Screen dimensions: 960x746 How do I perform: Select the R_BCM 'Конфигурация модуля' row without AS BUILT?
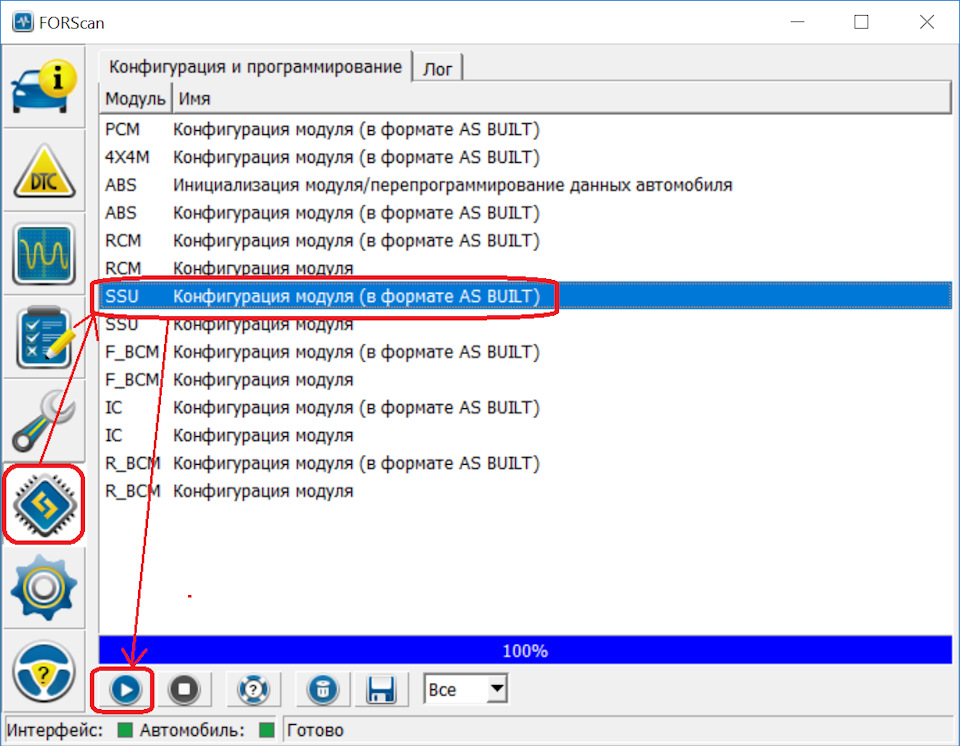tap(525, 491)
